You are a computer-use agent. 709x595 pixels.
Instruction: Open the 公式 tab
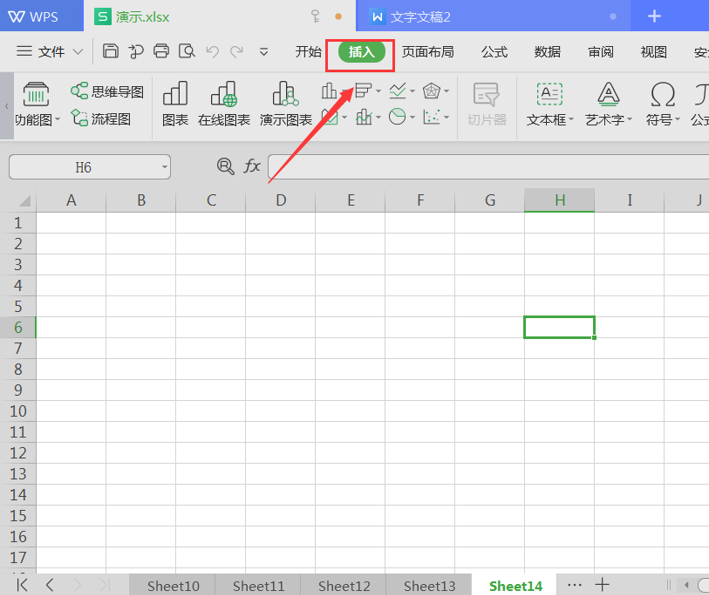click(x=494, y=52)
